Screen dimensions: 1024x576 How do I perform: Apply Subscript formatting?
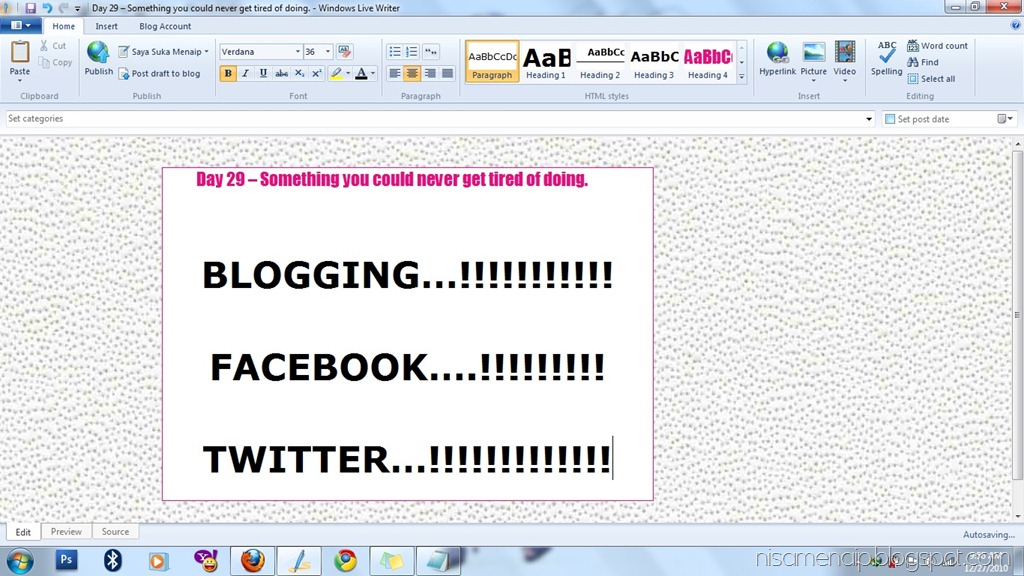299,74
